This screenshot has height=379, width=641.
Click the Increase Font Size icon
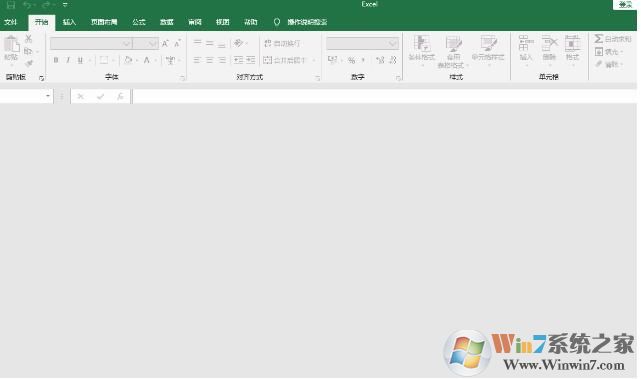(165, 43)
